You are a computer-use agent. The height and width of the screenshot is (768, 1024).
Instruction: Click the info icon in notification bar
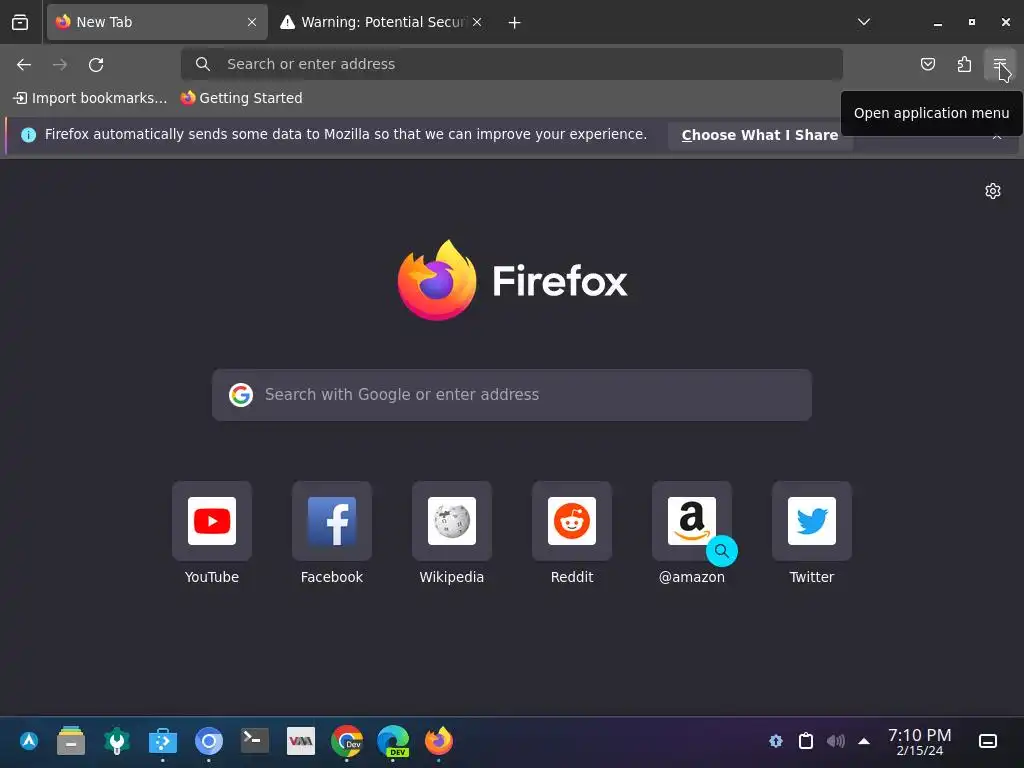click(28, 135)
